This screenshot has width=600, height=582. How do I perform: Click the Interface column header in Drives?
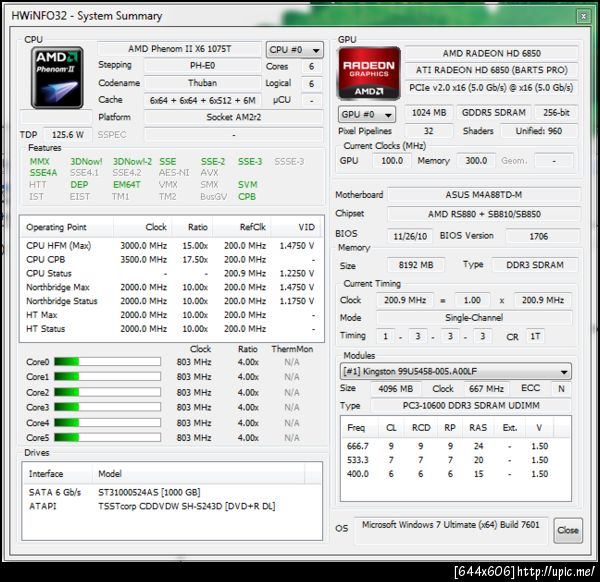(x=57, y=474)
